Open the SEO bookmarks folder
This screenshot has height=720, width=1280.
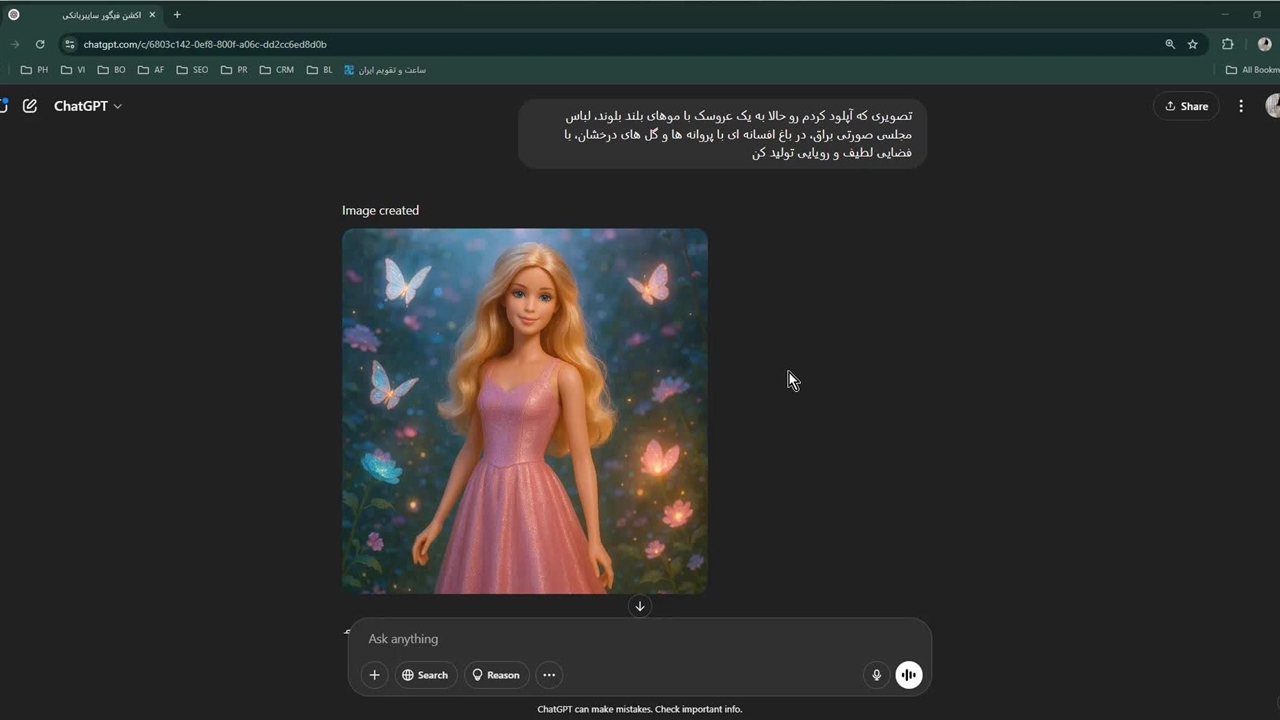(x=192, y=70)
